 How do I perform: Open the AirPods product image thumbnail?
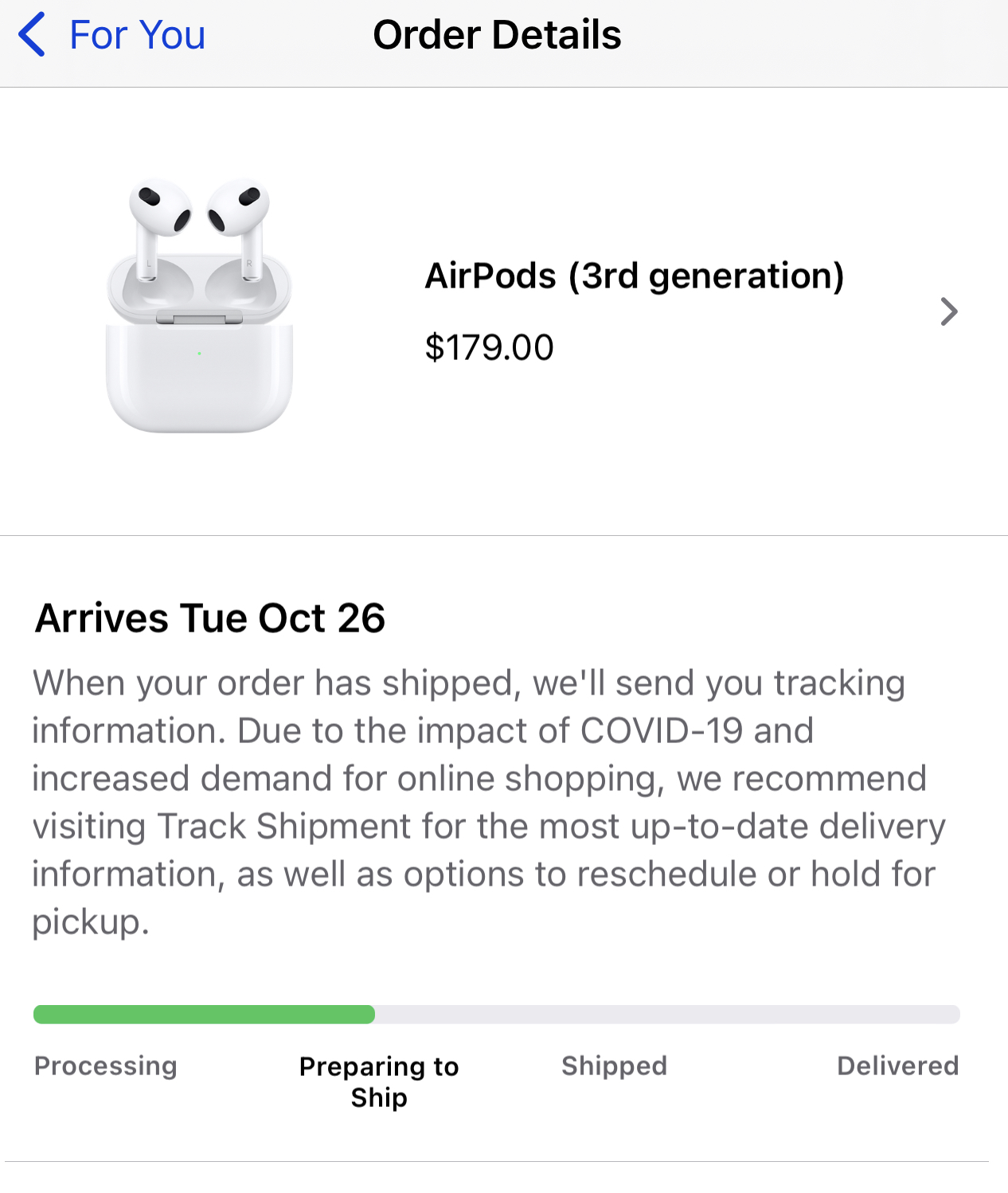(199, 307)
